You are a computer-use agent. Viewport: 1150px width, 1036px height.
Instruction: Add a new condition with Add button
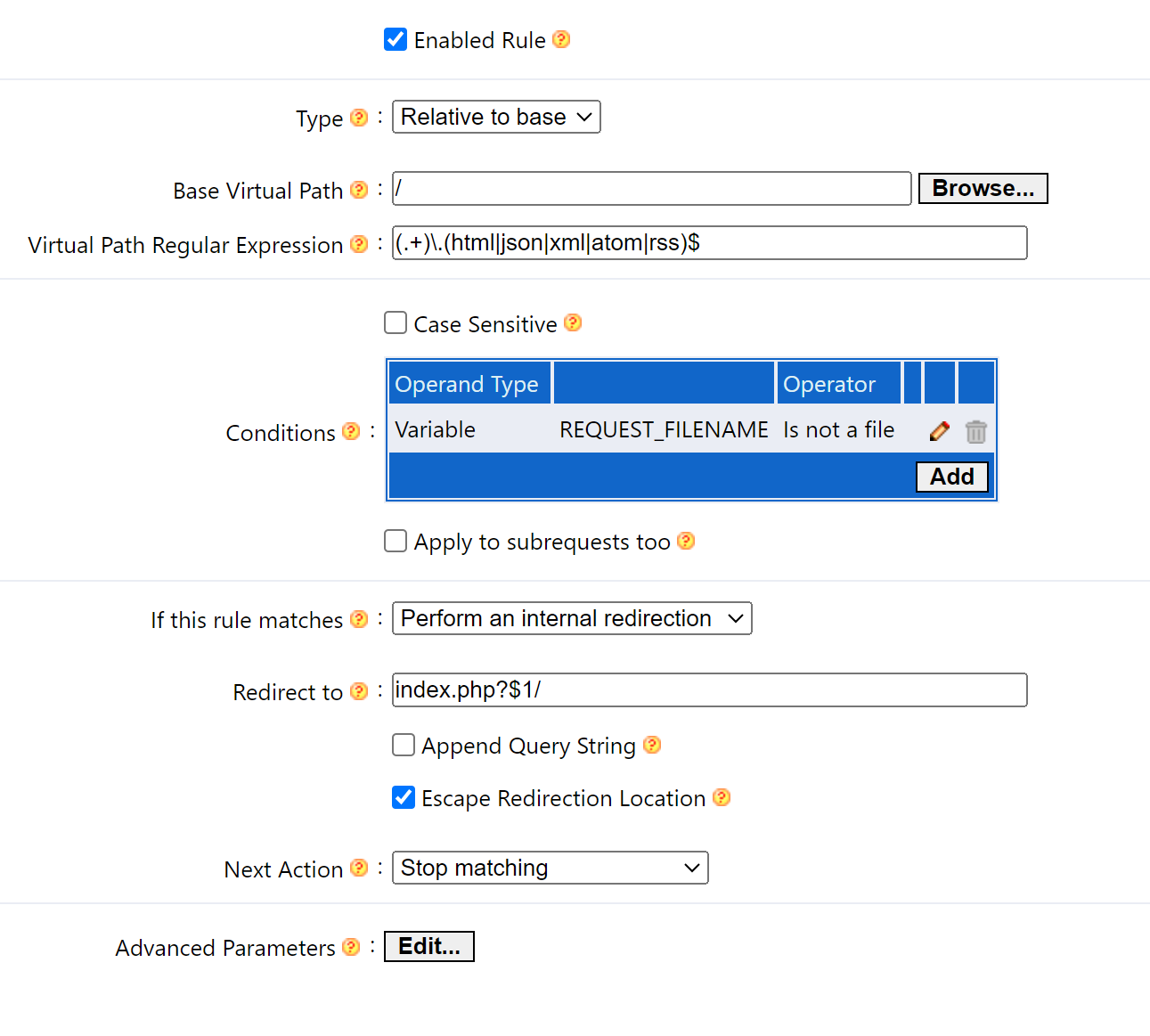[952, 477]
